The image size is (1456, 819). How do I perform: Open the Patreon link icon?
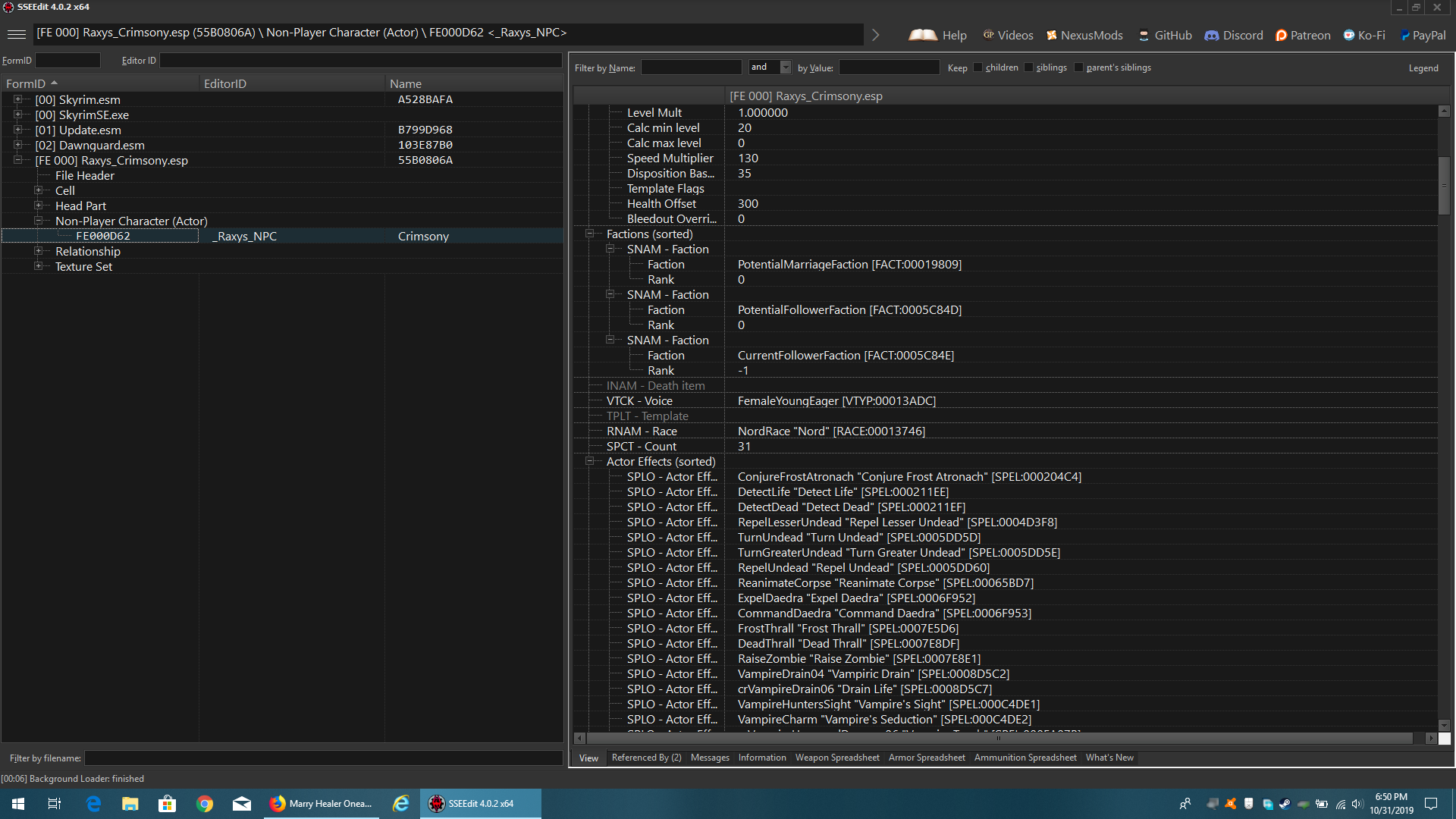pos(1281,35)
